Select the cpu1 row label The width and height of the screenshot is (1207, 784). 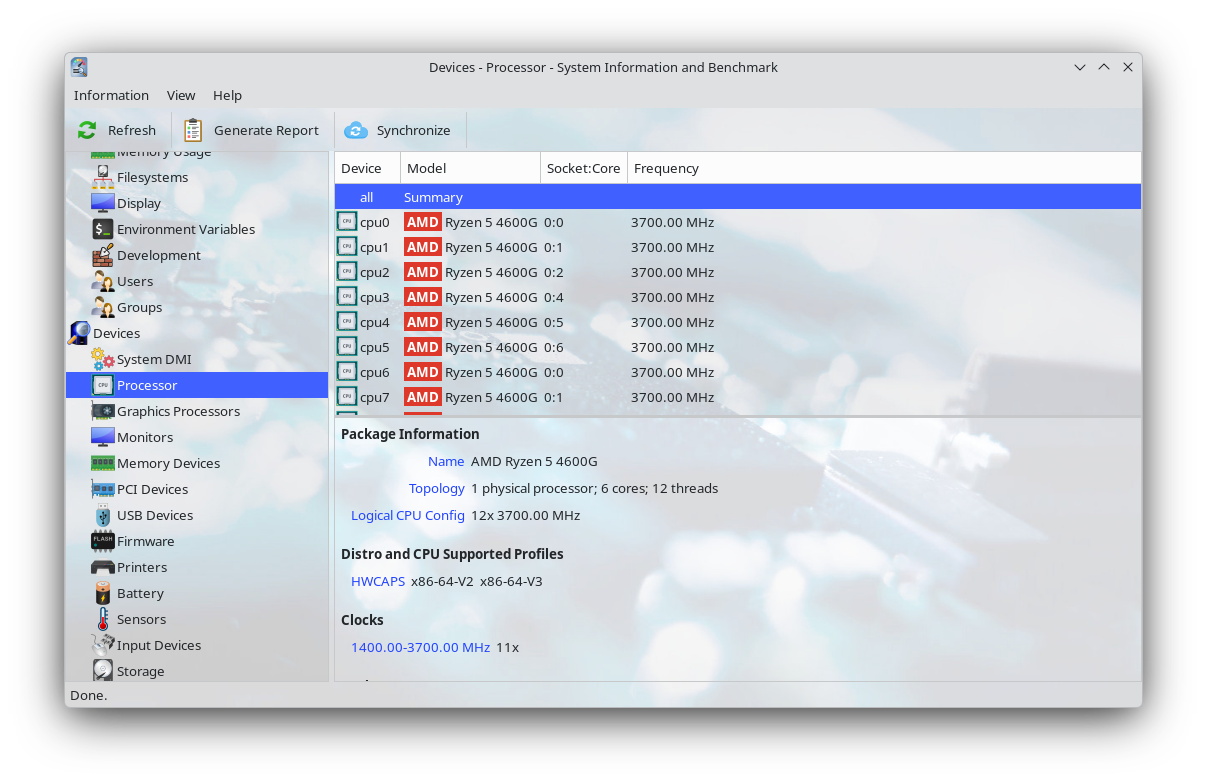click(375, 247)
